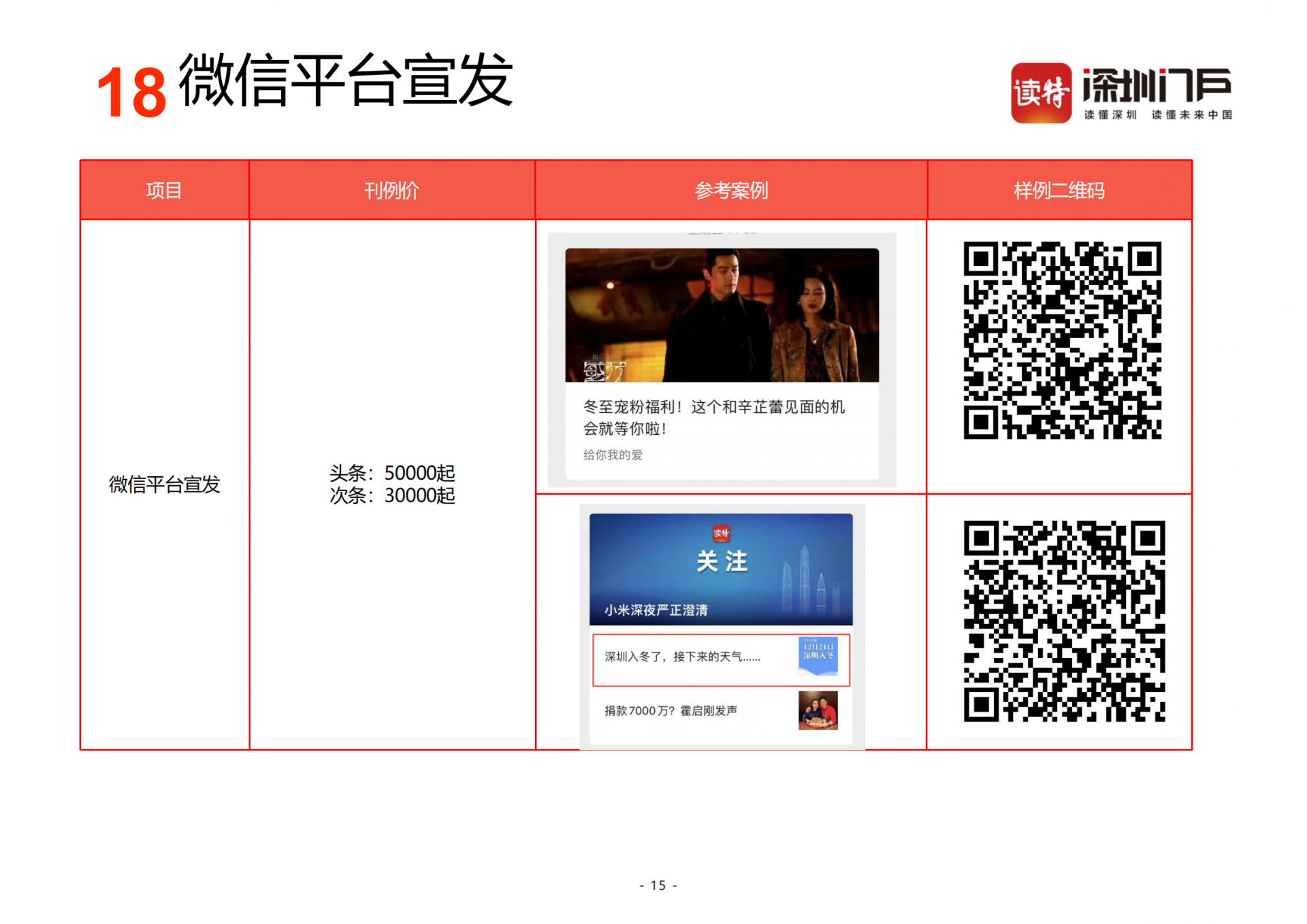Click the red section number 18
The width and height of the screenshot is (1307, 924).
point(131,92)
